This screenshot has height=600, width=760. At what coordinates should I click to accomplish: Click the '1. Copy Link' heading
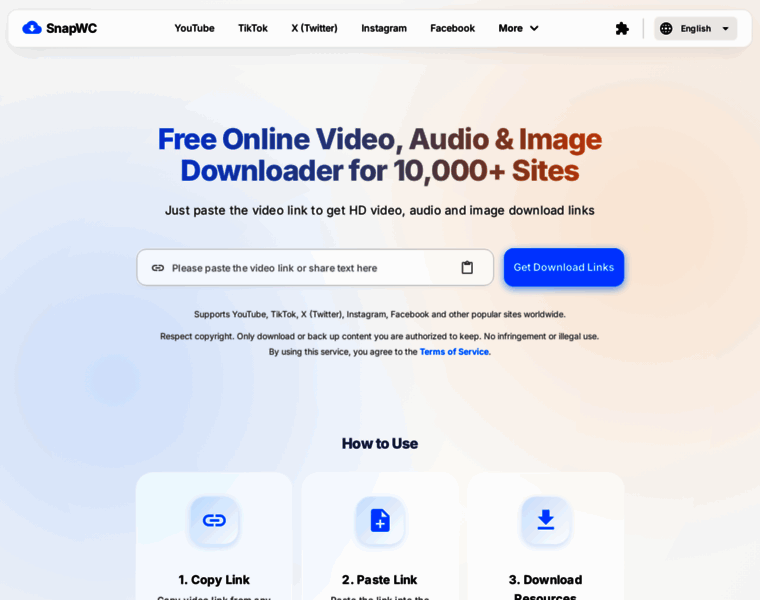tap(214, 580)
